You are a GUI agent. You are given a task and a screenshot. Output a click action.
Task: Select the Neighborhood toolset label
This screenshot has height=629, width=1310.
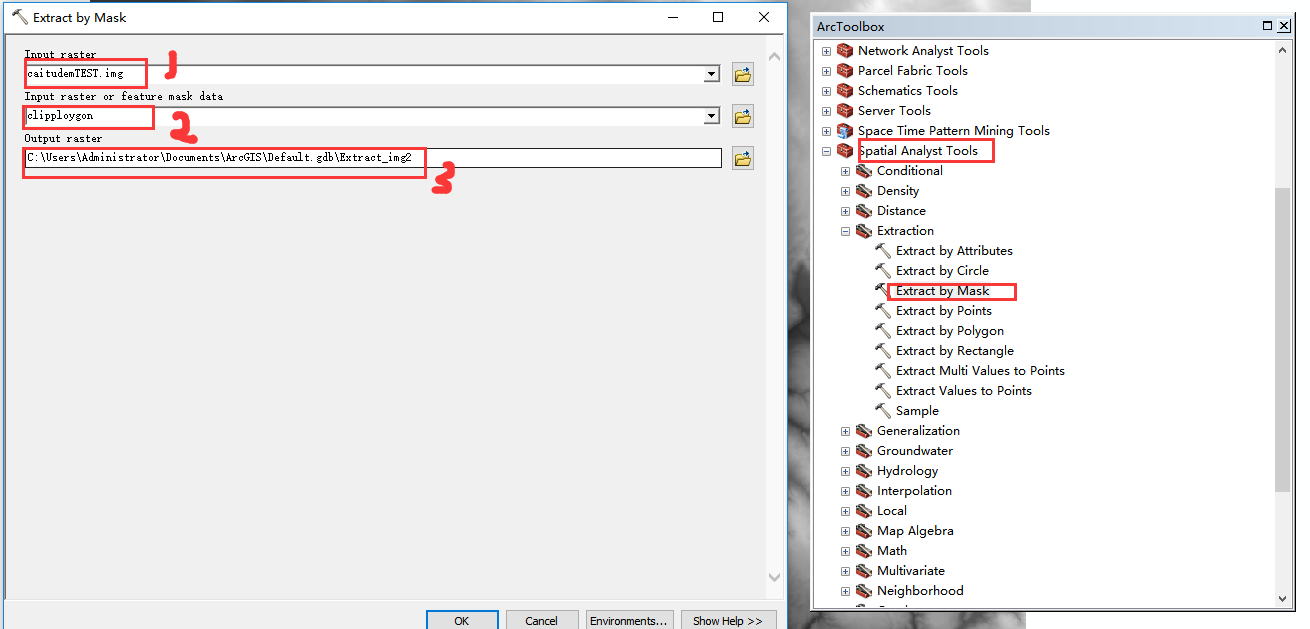[920, 591]
